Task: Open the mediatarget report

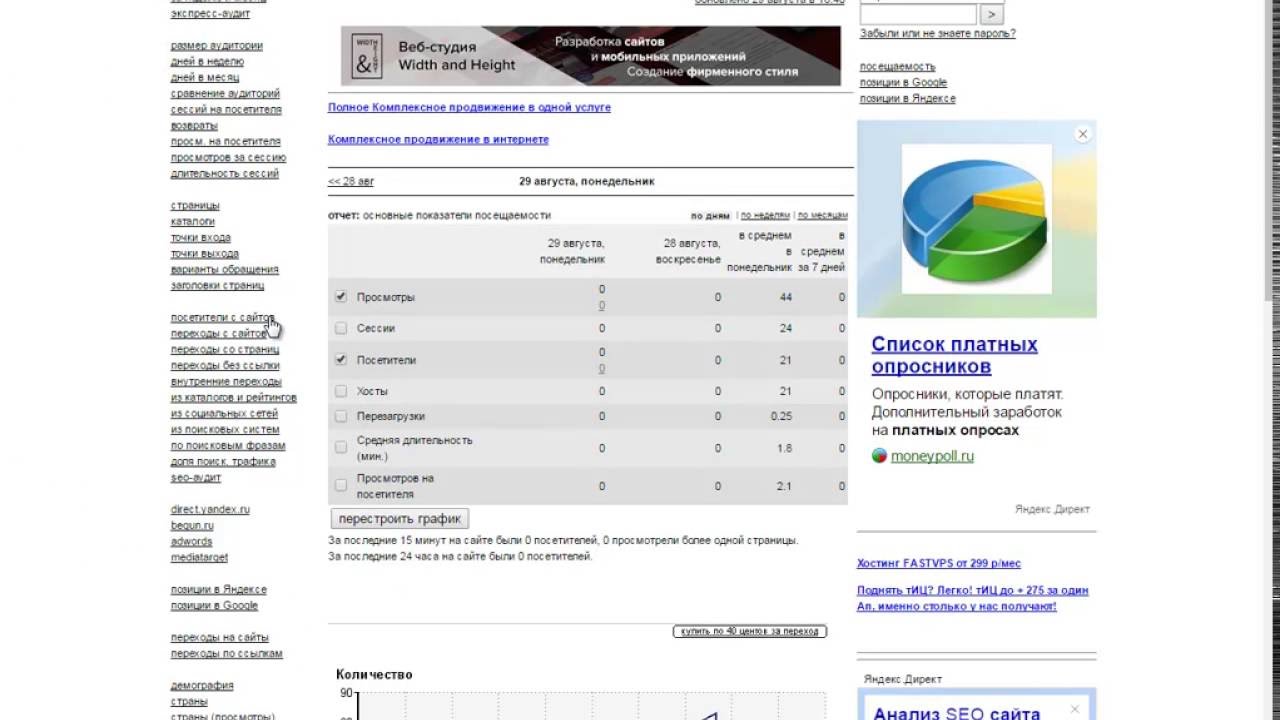Action: 199,557
